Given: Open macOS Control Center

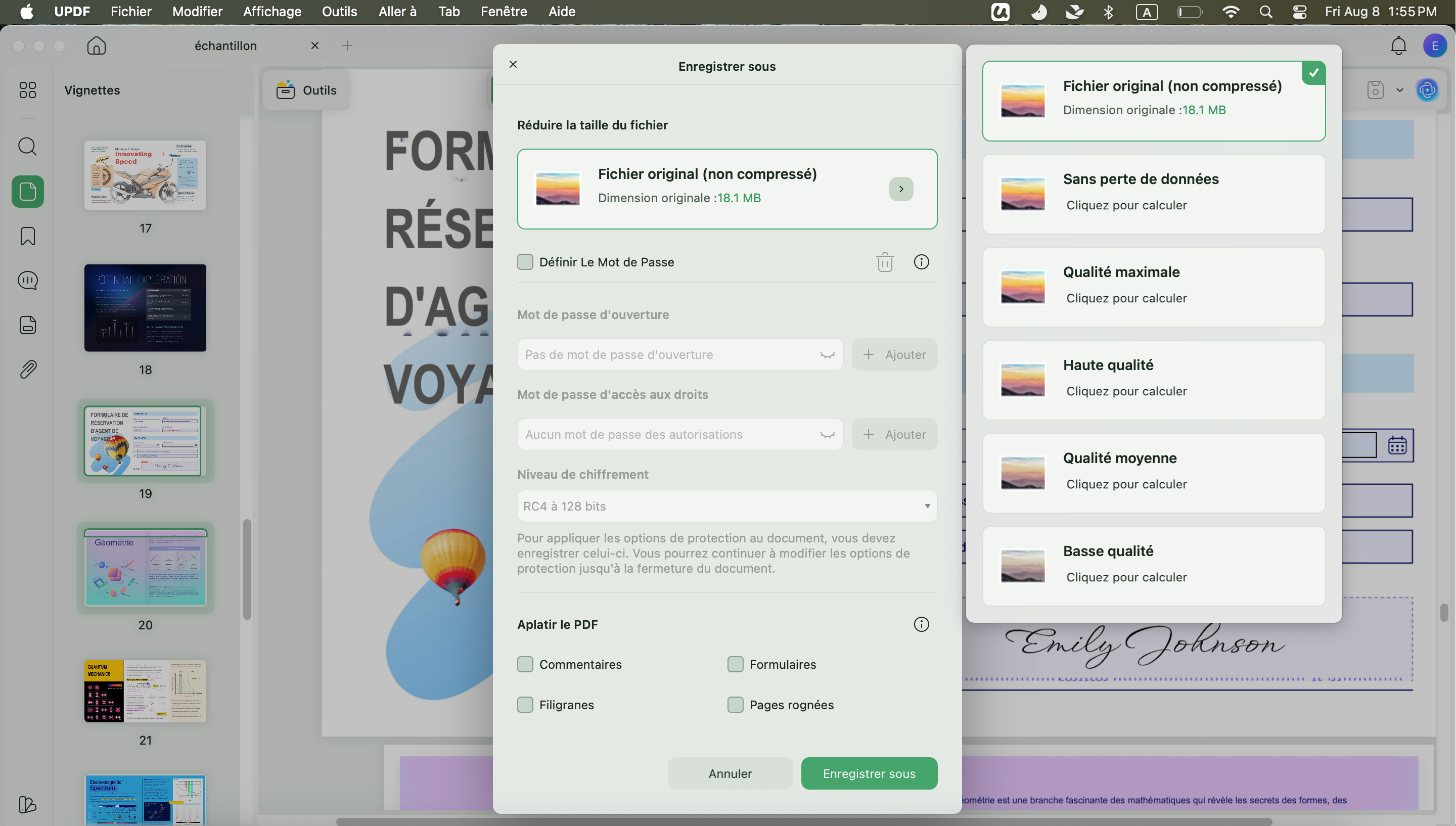Looking at the screenshot, I should click(x=1299, y=11).
